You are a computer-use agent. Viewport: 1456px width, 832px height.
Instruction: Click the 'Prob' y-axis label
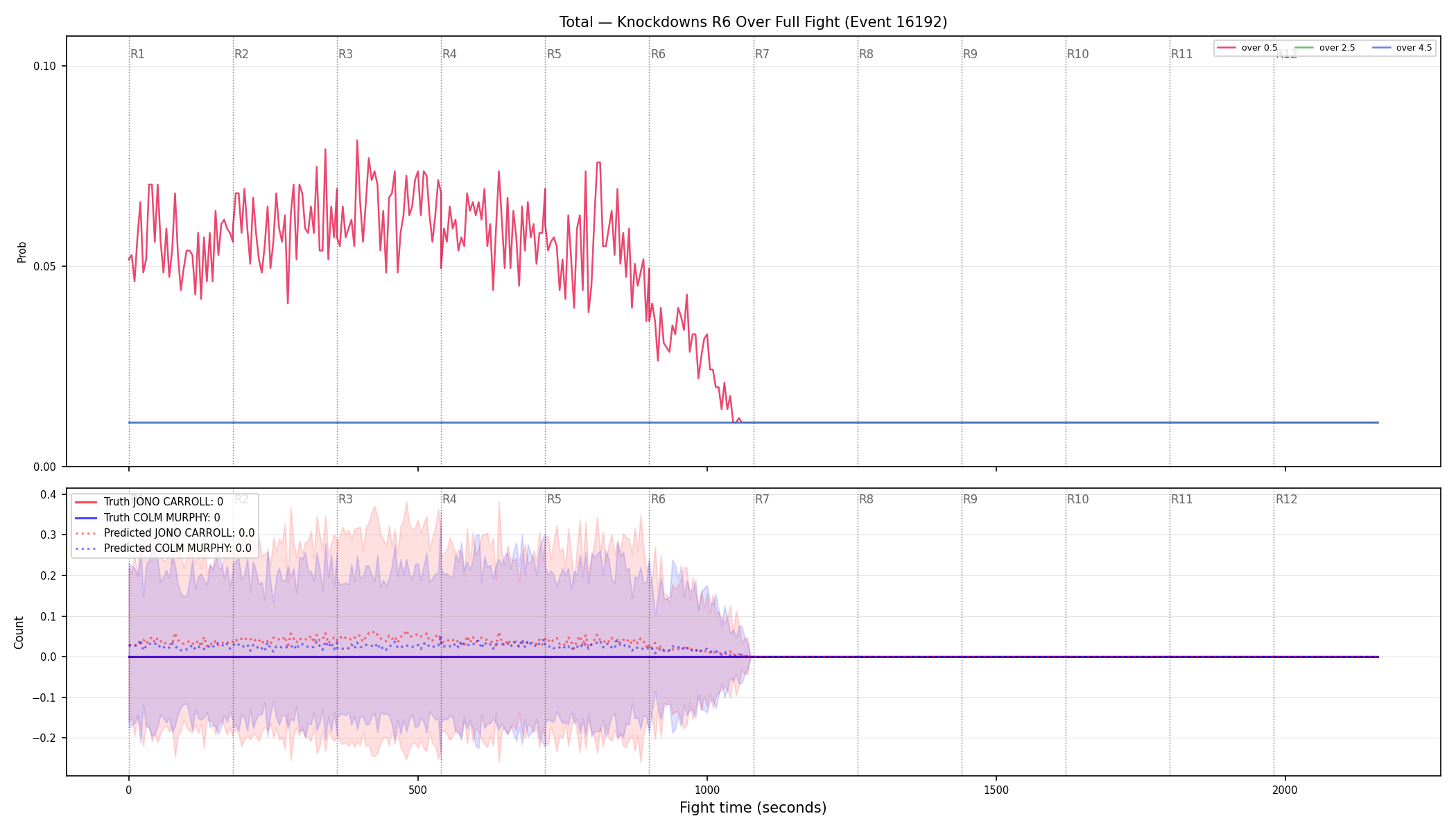pyautogui.click(x=21, y=252)
